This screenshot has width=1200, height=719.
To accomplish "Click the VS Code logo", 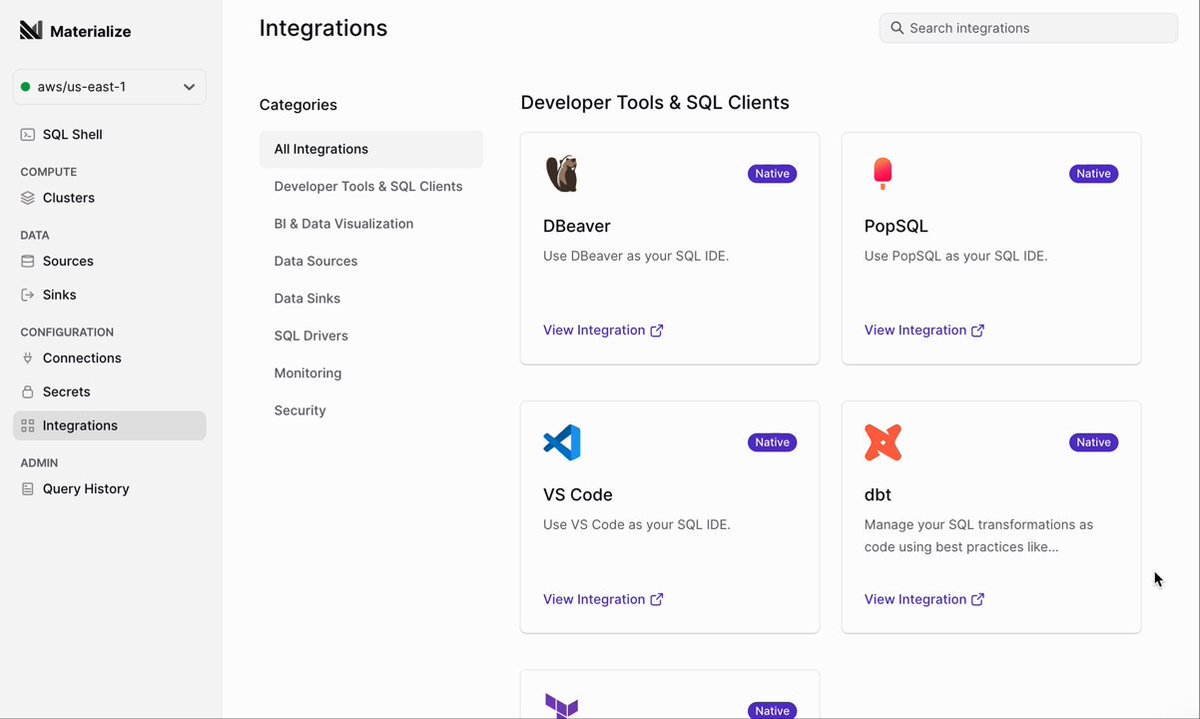I will (x=562, y=443).
